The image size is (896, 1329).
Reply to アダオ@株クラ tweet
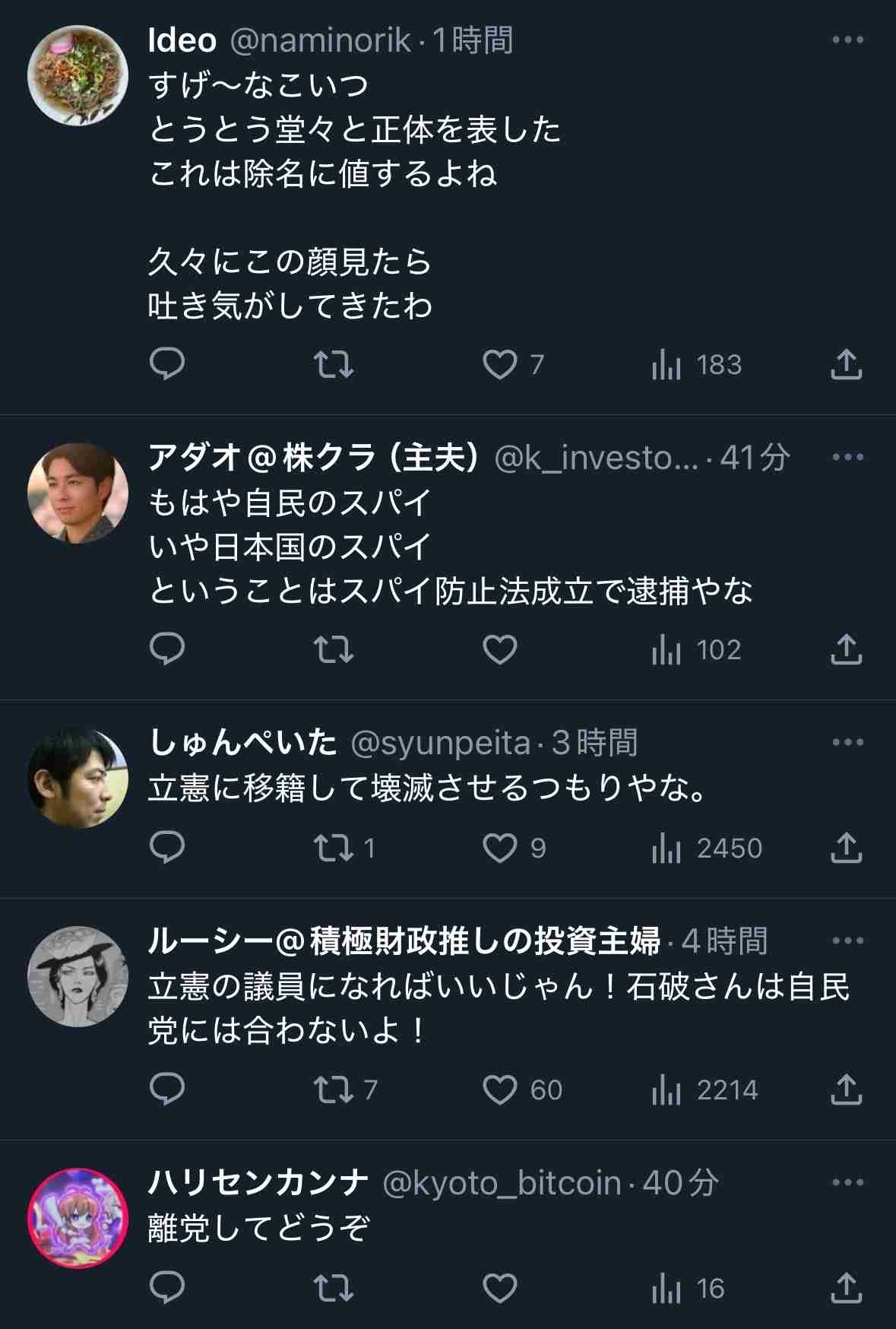click(x=167, y=650)
